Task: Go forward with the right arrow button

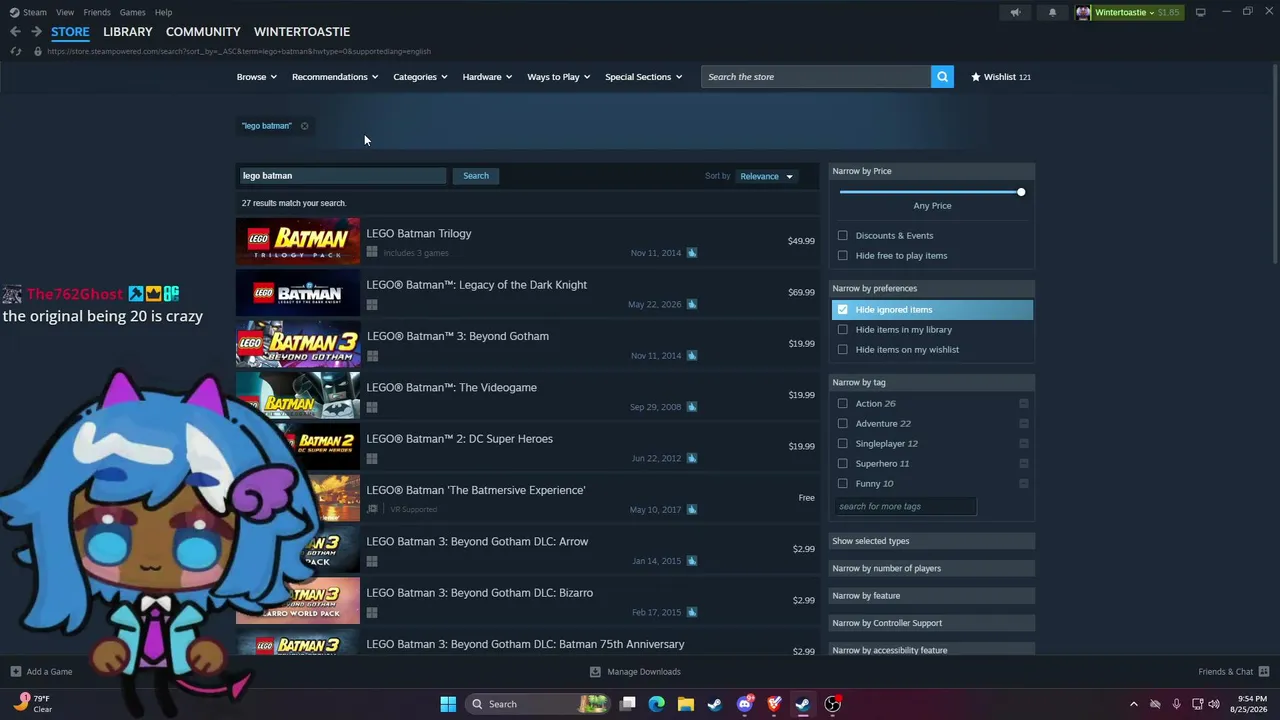Action: click(36, 32)
